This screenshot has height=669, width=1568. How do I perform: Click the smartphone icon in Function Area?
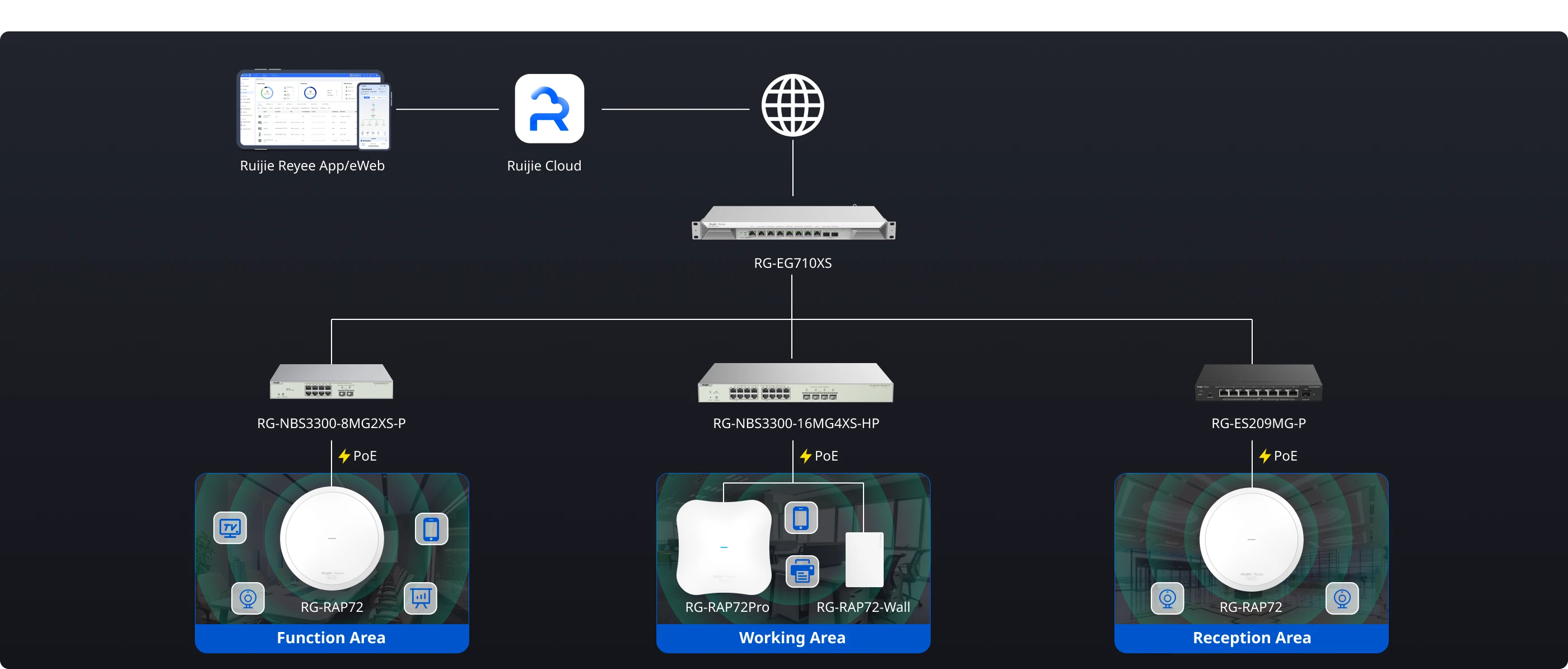[432, 529]
